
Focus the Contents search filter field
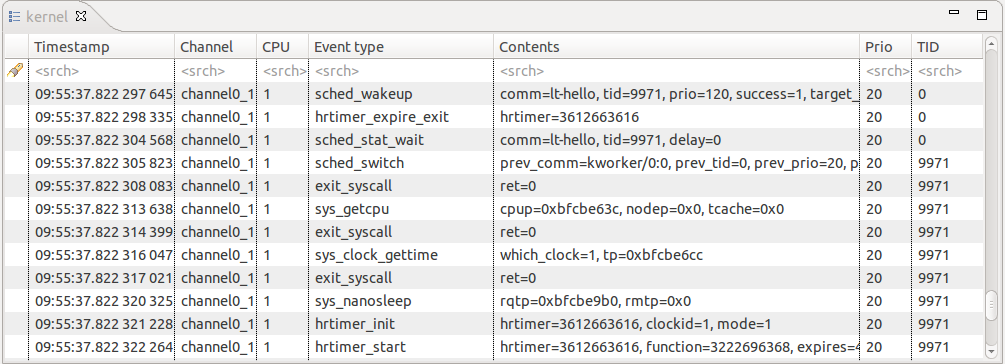(x=677, y=70)
